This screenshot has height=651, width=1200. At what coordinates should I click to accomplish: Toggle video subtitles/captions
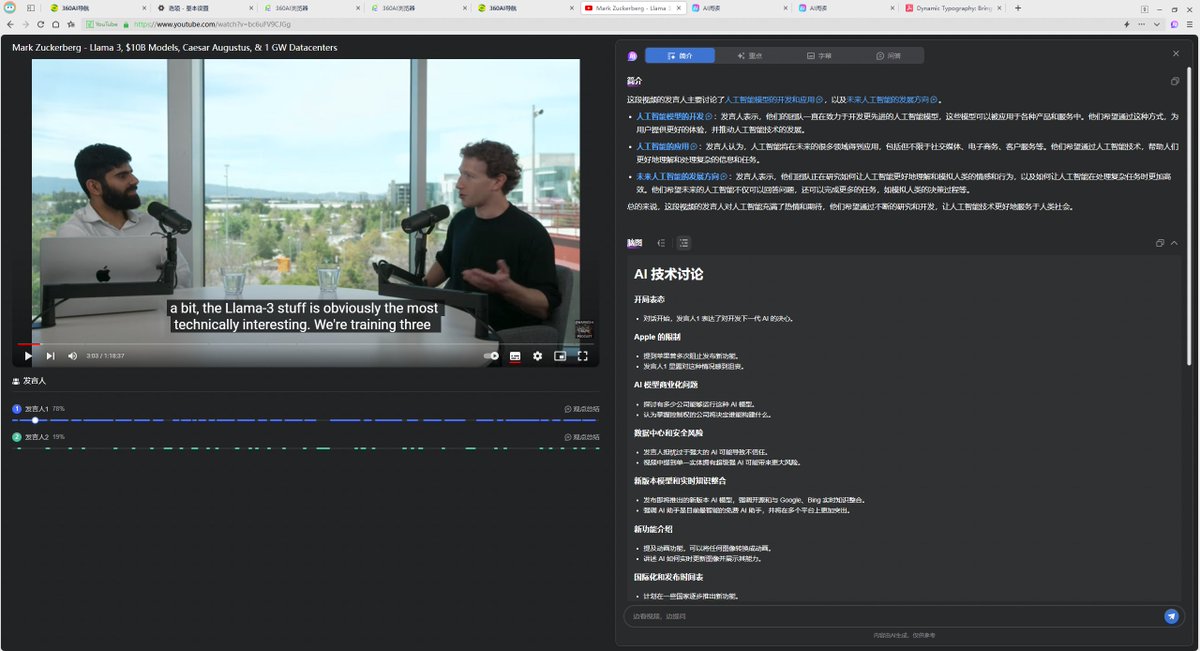515,356
